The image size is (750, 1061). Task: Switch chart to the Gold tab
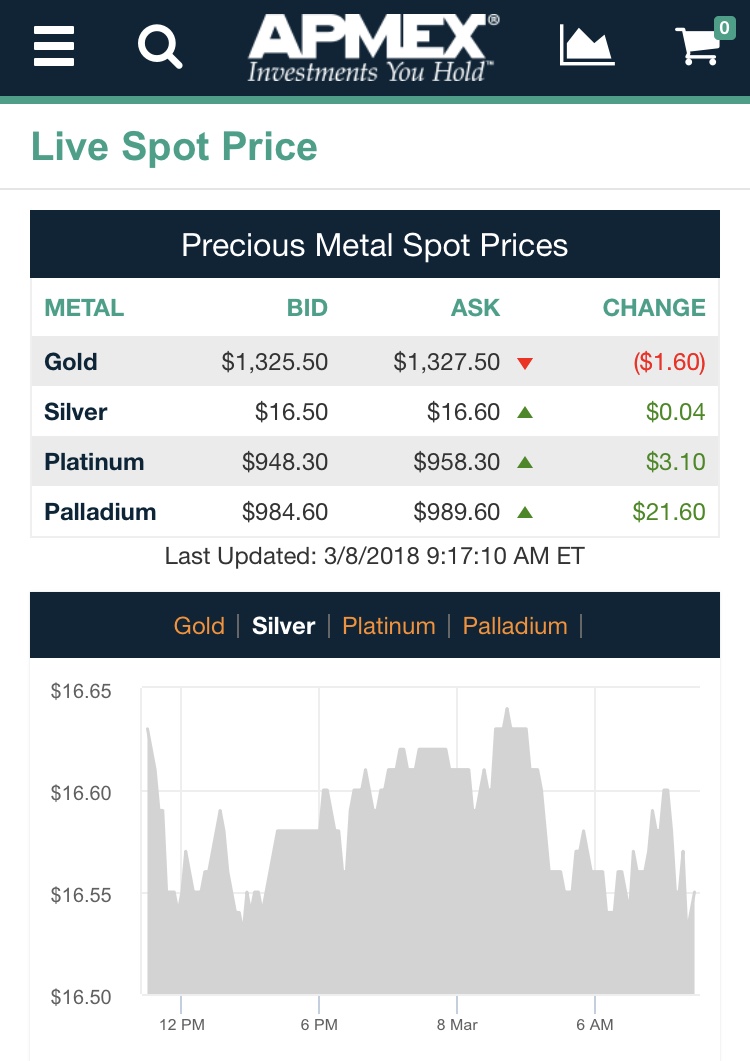pyautogui.click(x=199, y=626)
